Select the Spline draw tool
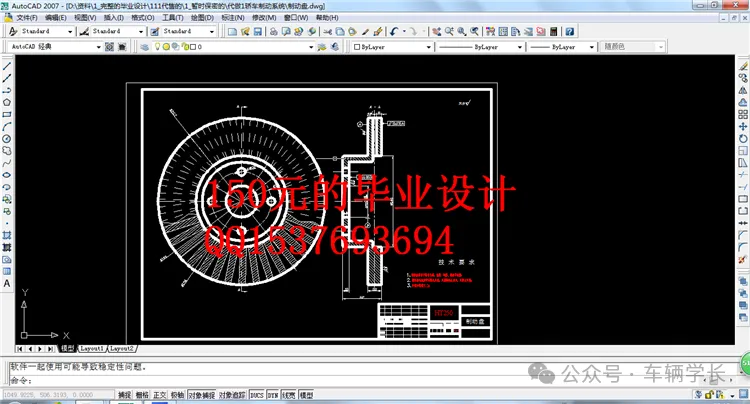The image size is (750, 404). pos(7,163)
